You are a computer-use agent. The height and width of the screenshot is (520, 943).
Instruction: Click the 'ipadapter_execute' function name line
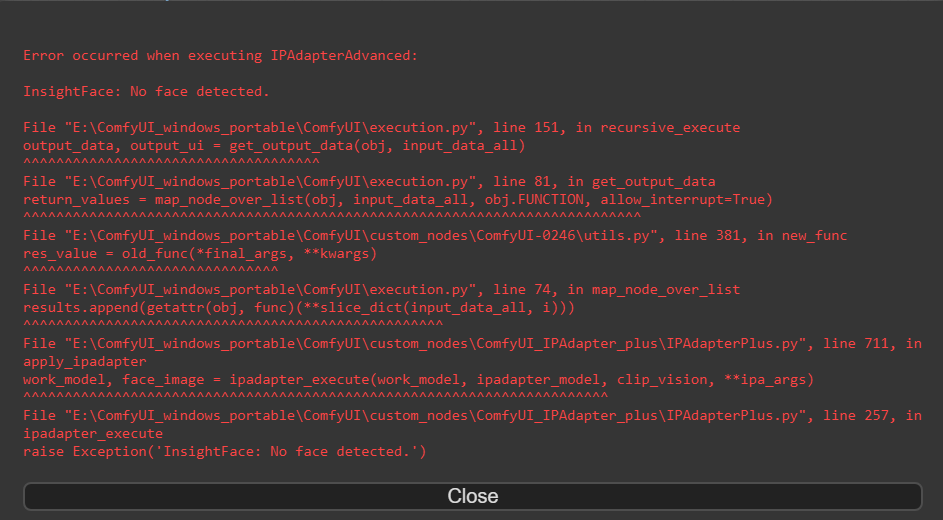click(92, 433)
